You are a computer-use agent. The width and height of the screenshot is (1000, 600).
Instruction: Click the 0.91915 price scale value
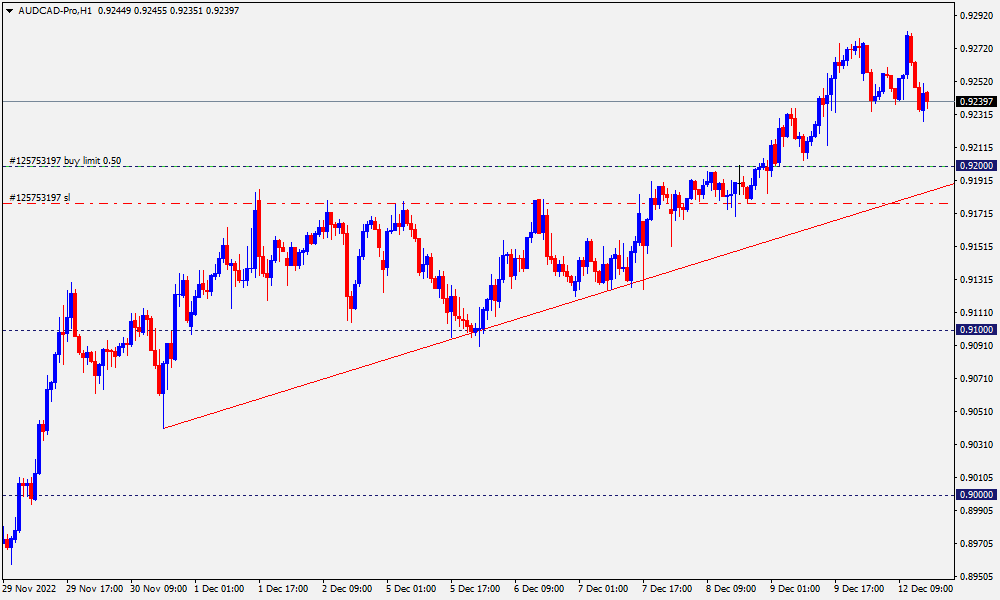pos(976,180)
